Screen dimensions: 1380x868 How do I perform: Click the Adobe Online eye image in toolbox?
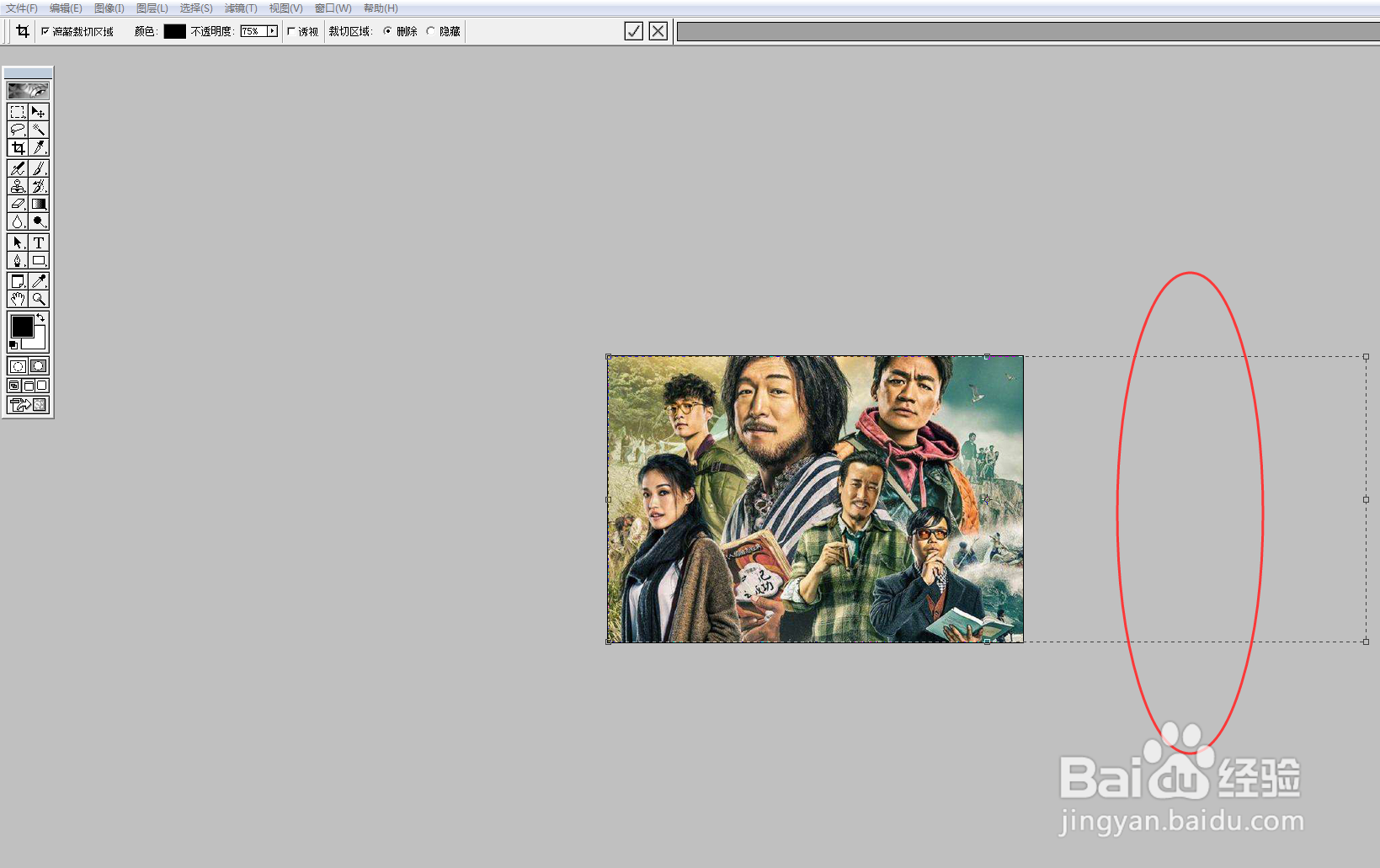[28, 90]
